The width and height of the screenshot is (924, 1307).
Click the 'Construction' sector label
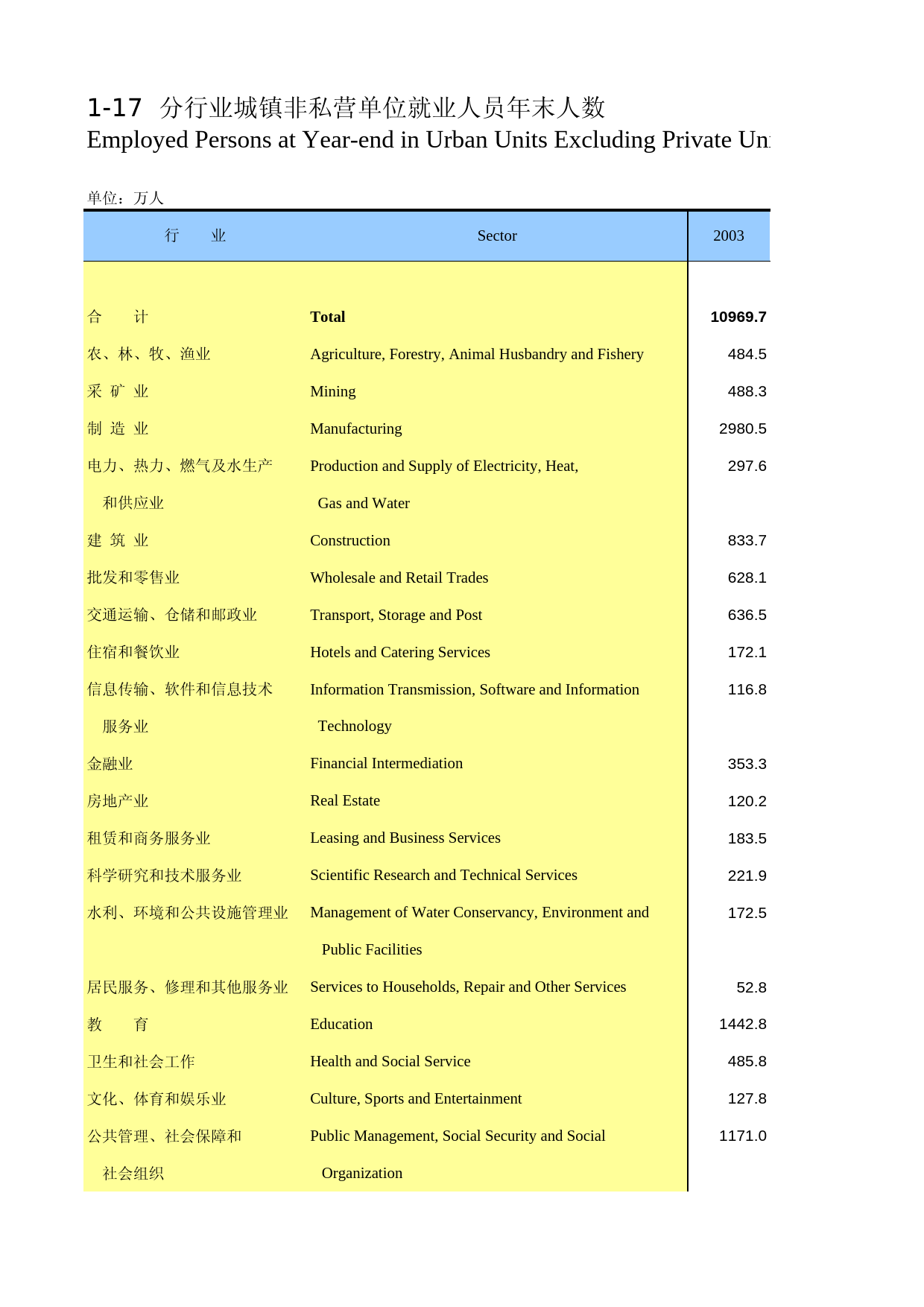[349, 540]
